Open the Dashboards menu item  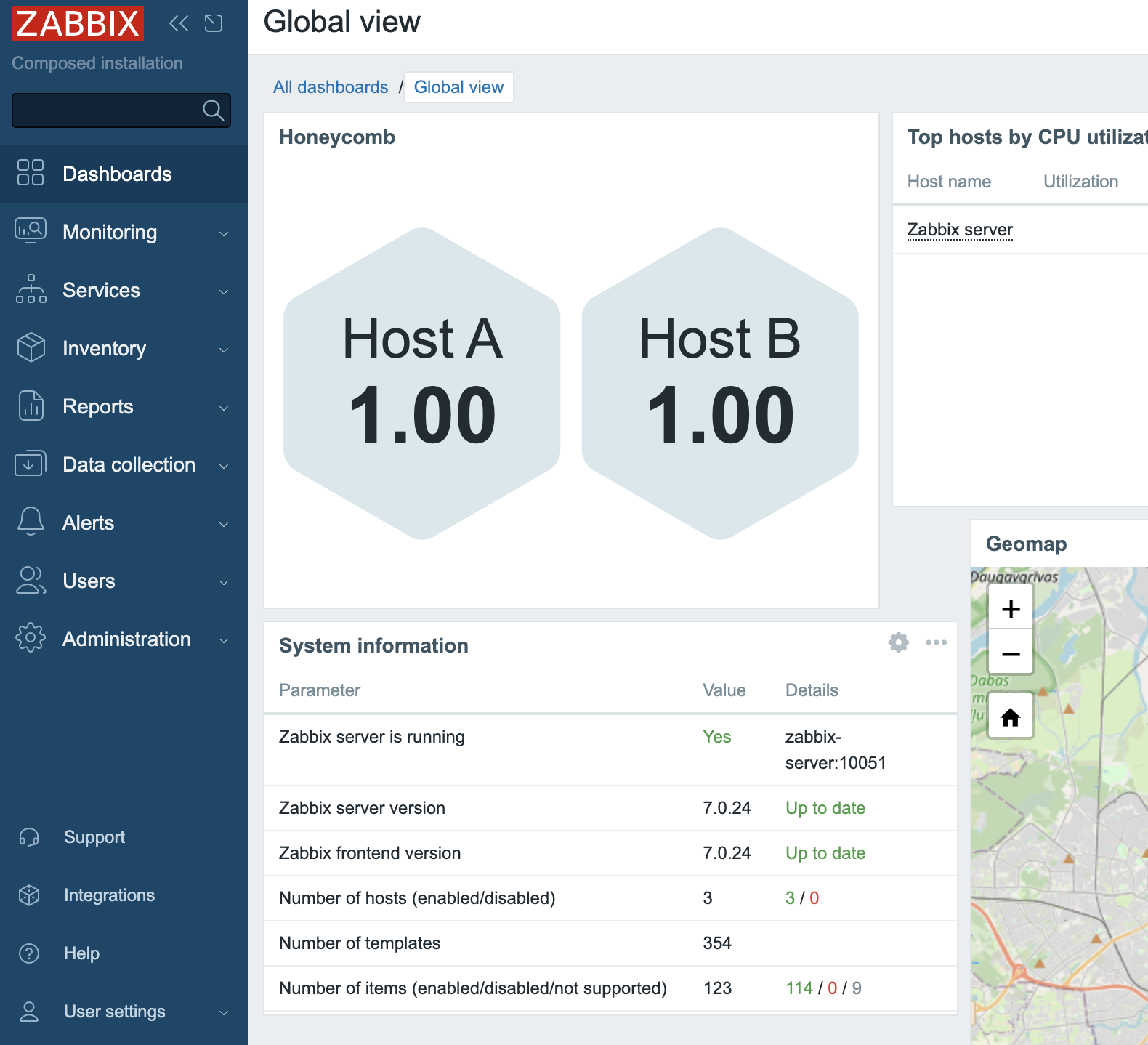point(117,174)
